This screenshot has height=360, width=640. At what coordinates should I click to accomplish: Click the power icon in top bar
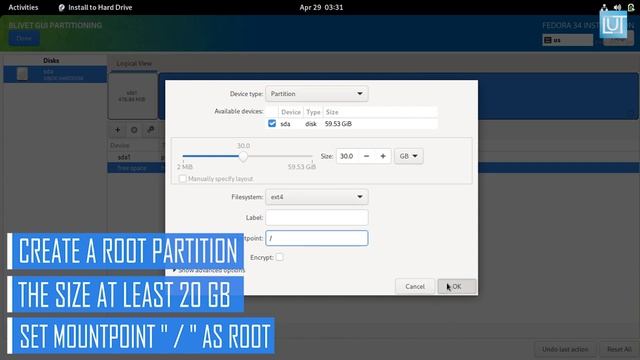(x=631, y=7)
